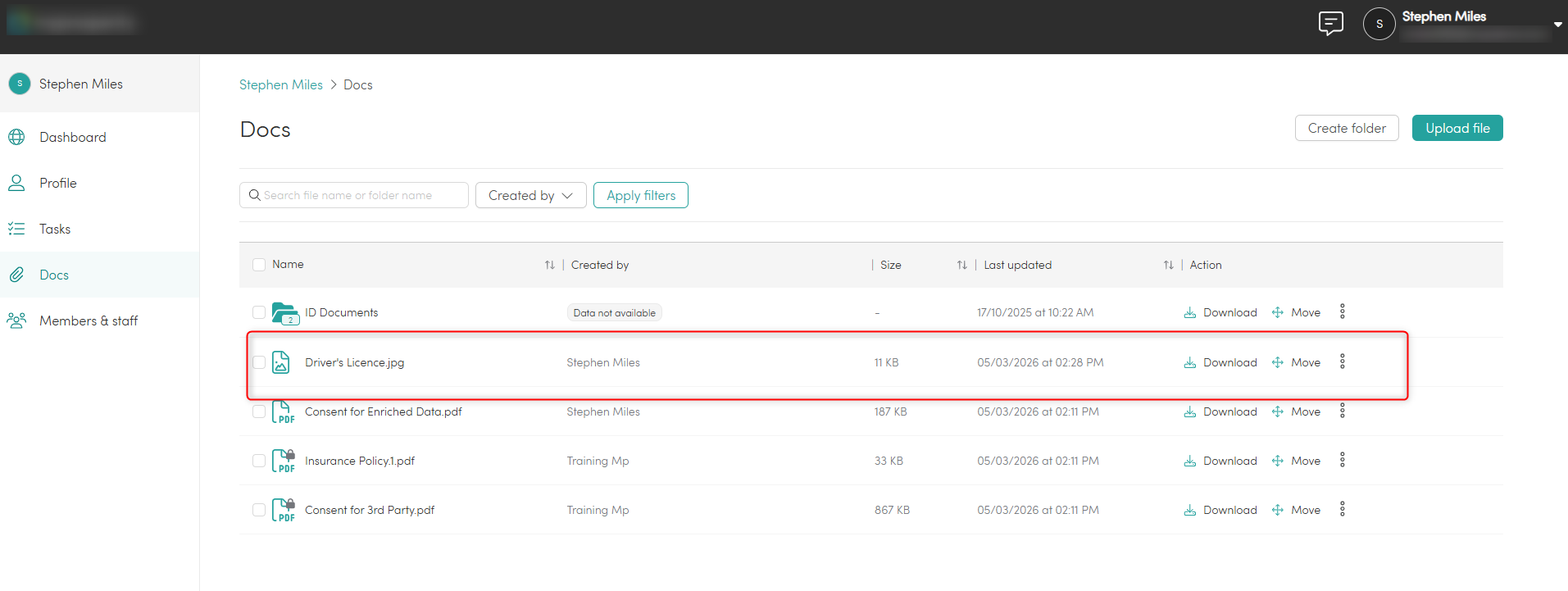Check the Driver's Licence.jpg checkbox
This screenshot has height=591, width=1568.
click(259, 362)
